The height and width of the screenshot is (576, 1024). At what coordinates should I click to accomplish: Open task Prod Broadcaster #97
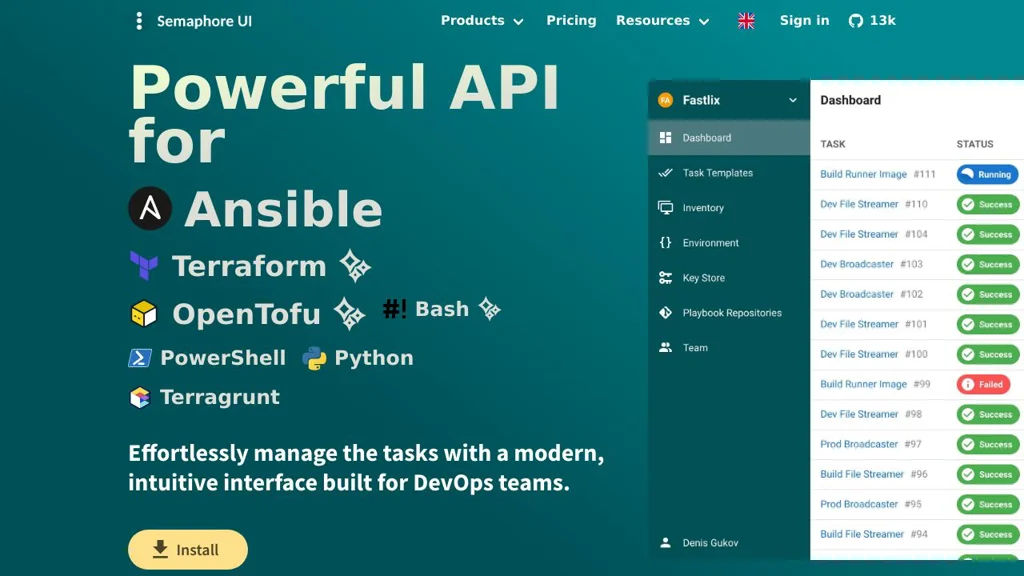pyautogui.click(x=871, y=445)
